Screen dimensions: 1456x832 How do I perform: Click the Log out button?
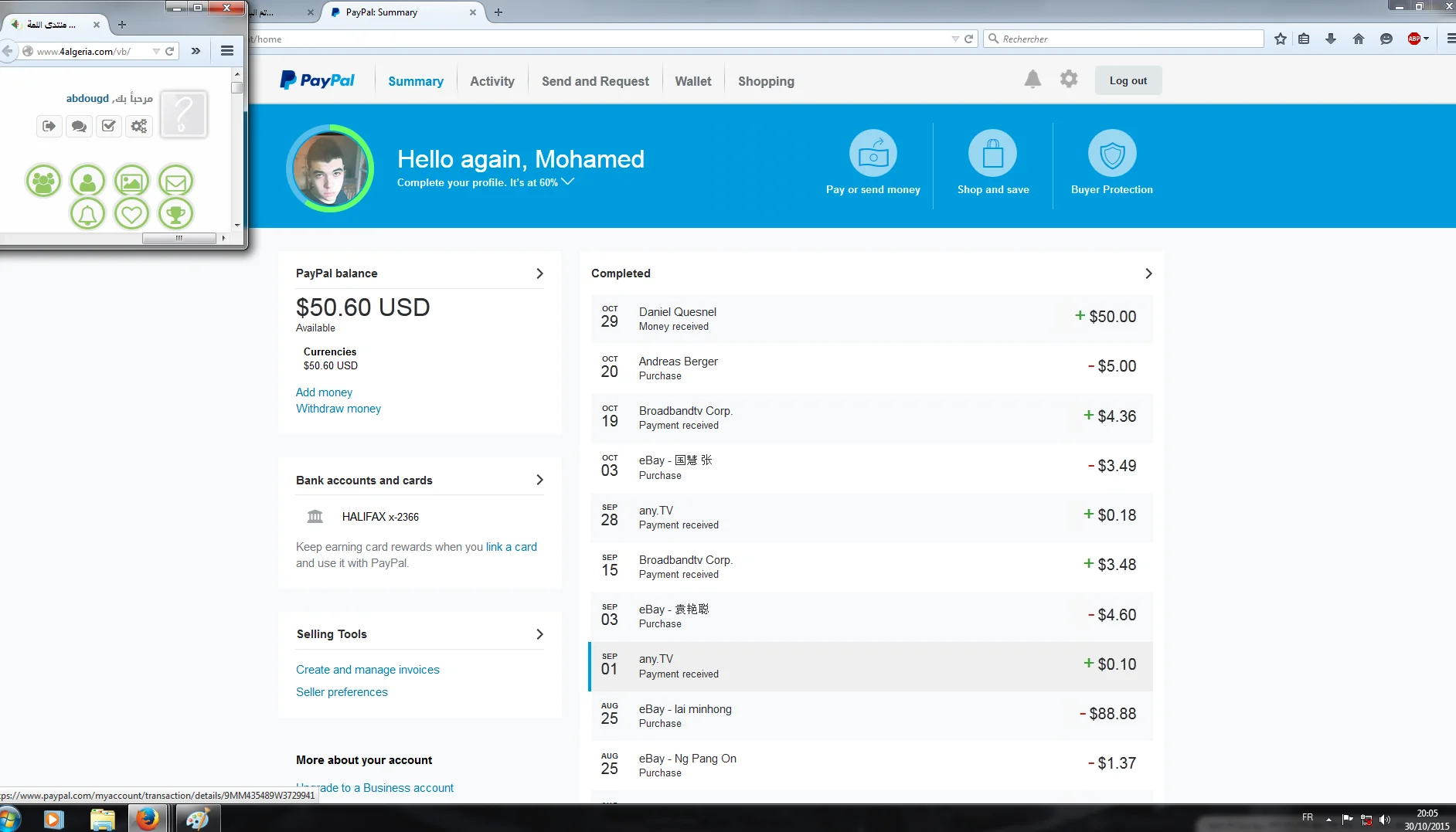[x=1128, y=80]
